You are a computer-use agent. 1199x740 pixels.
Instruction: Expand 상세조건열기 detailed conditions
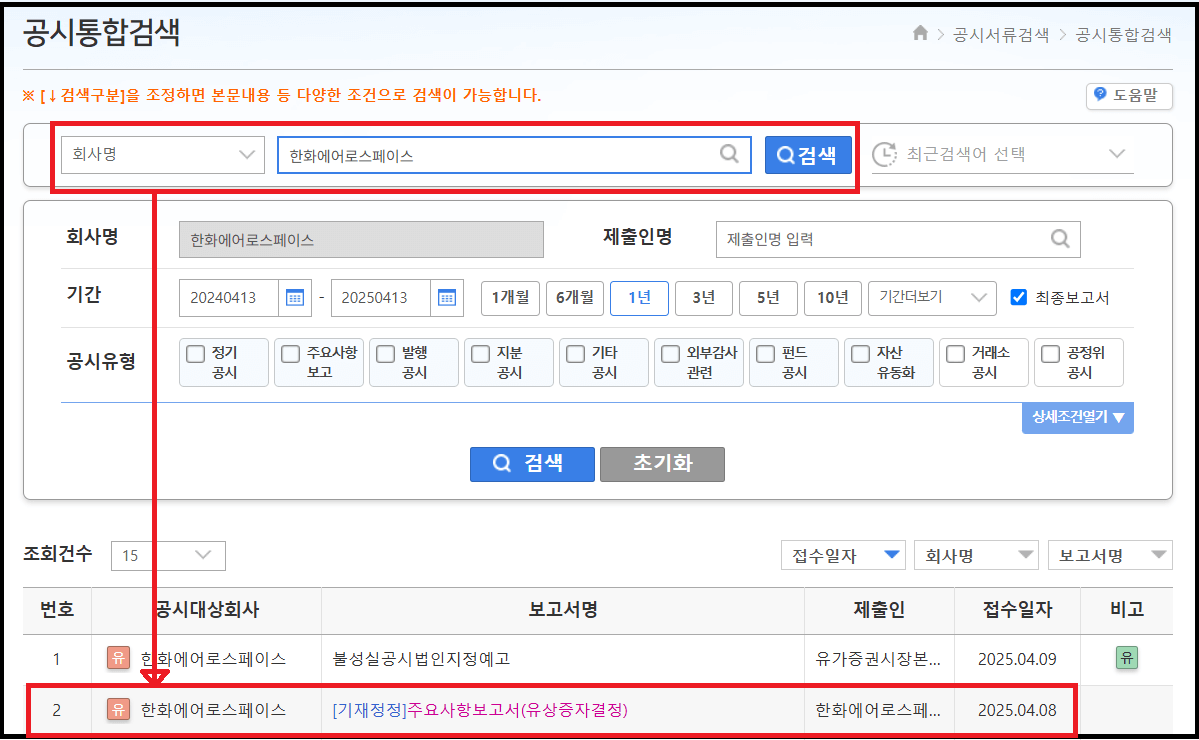click(x=1077, y=417)
